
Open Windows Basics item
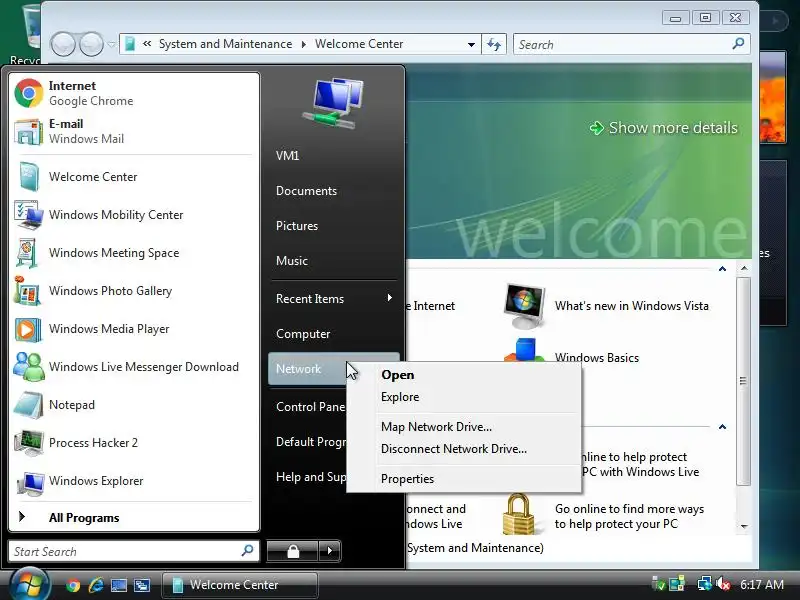[596, 358]
